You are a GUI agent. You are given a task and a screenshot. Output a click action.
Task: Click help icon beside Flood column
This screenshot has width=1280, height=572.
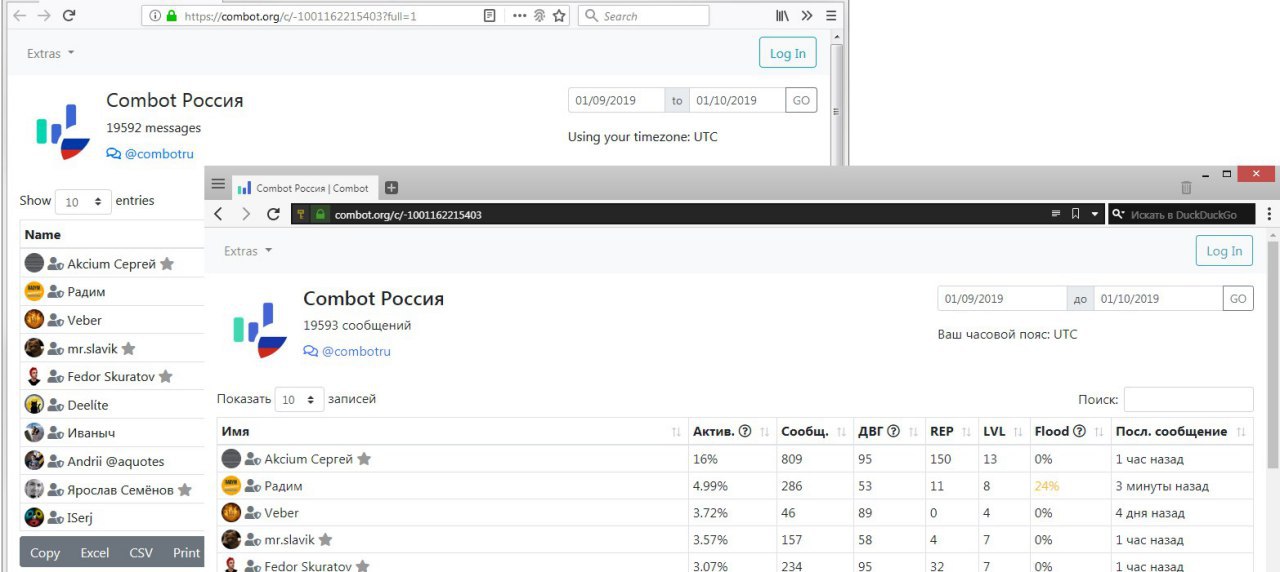coord(1079,431)
